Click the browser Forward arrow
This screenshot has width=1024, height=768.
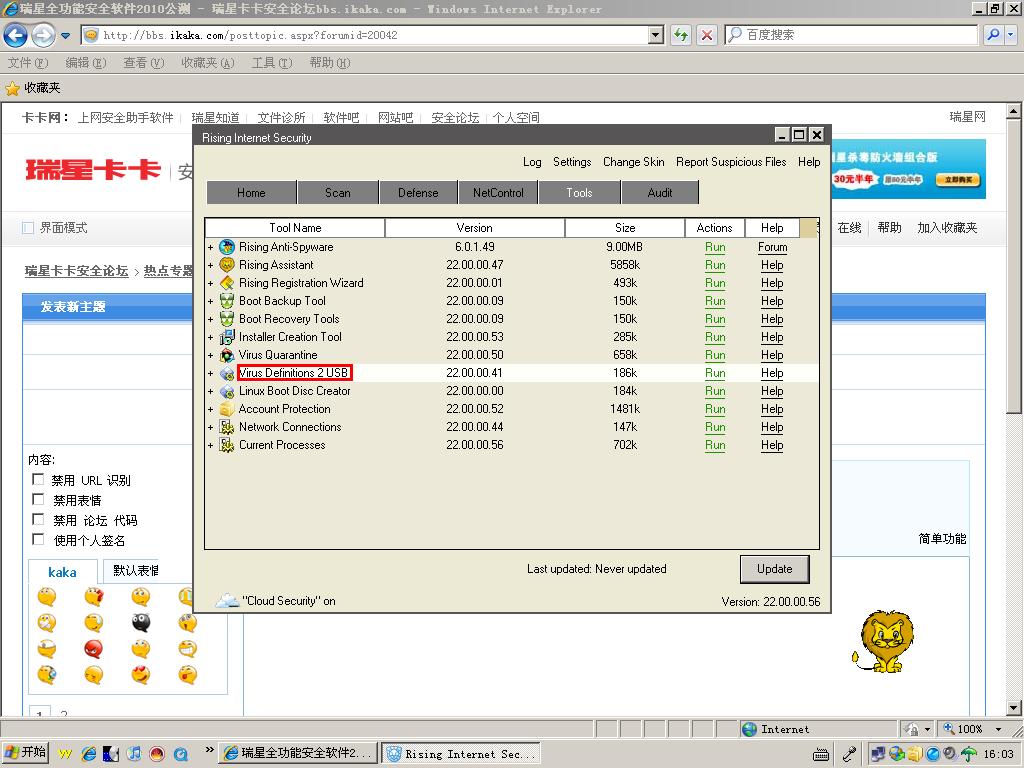click(43, 35)
